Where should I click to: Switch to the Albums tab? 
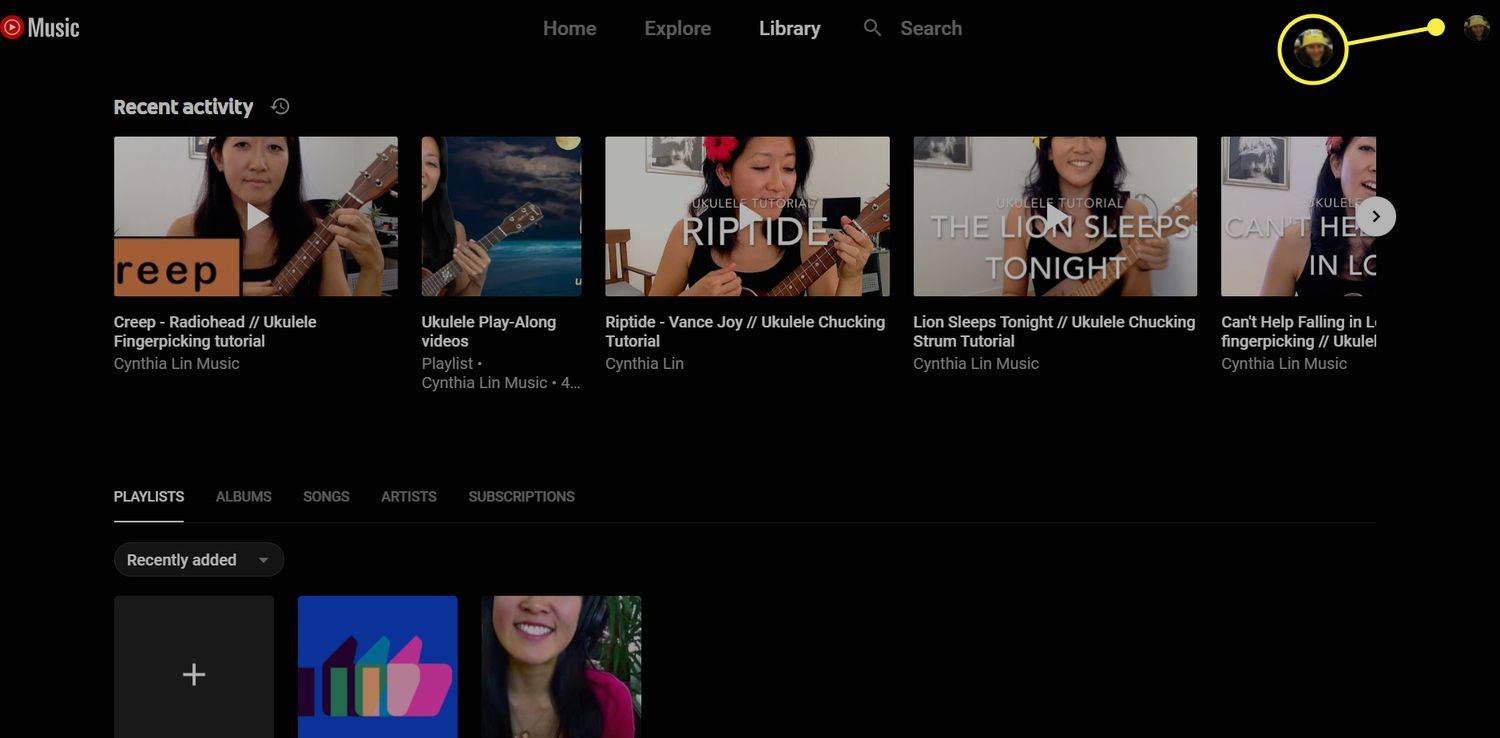243,497
